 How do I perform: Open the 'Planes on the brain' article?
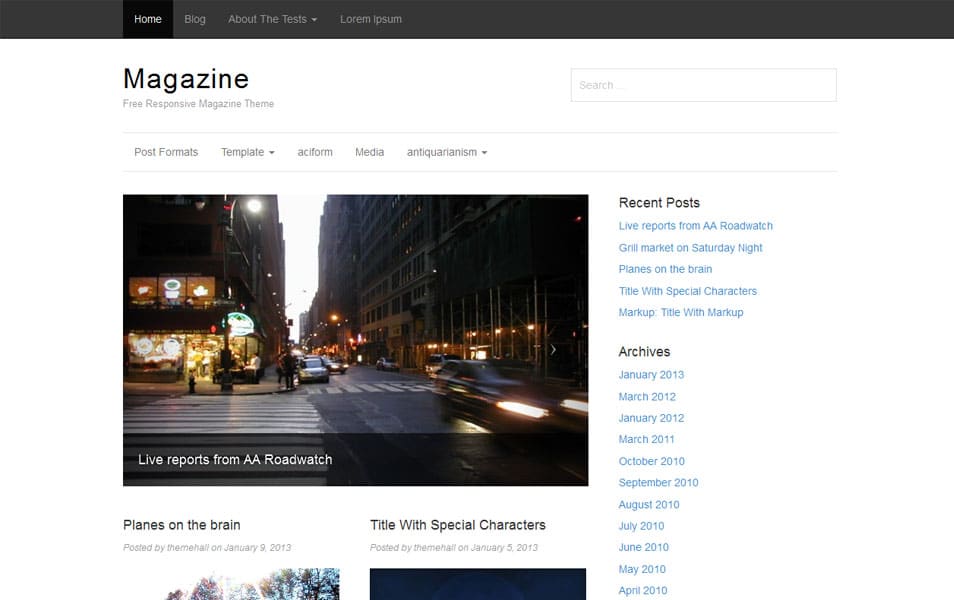(182, 525)
